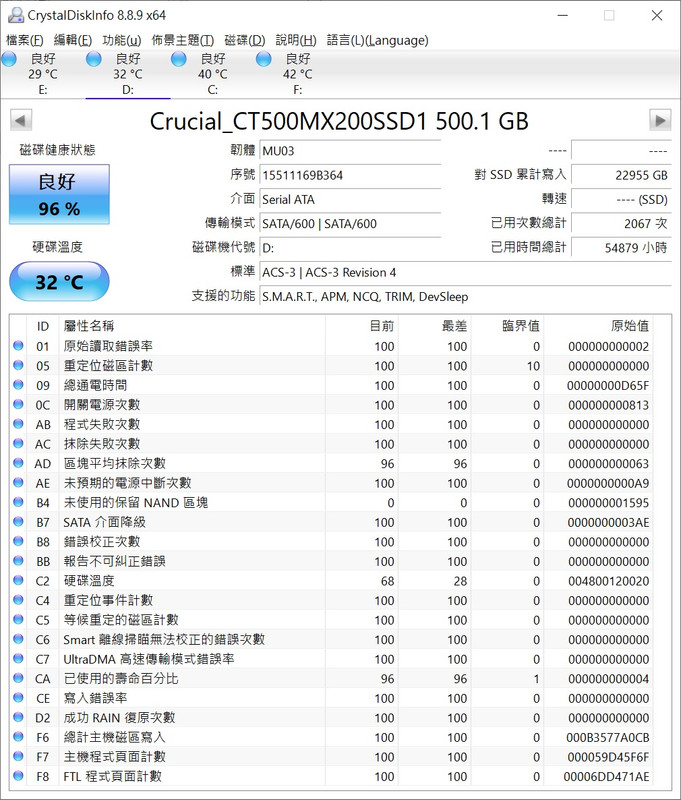The height and width of the screenshot is (800, 681).
Task: Click the 屬性名稱 column header
Action: [x=192, y=326]
